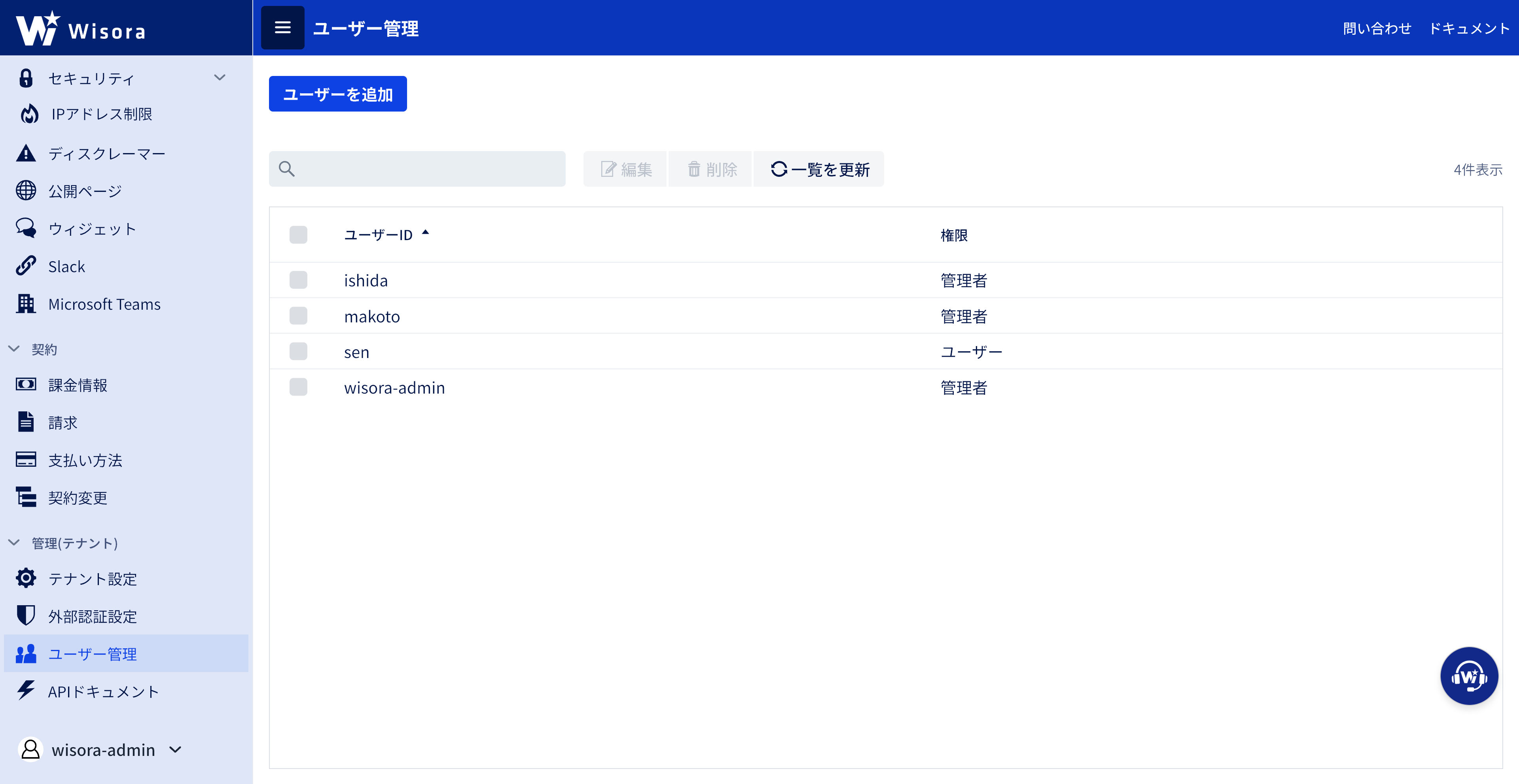Go to 課金情報 in sidebar
1519x784 pixels.
point(77,385)
